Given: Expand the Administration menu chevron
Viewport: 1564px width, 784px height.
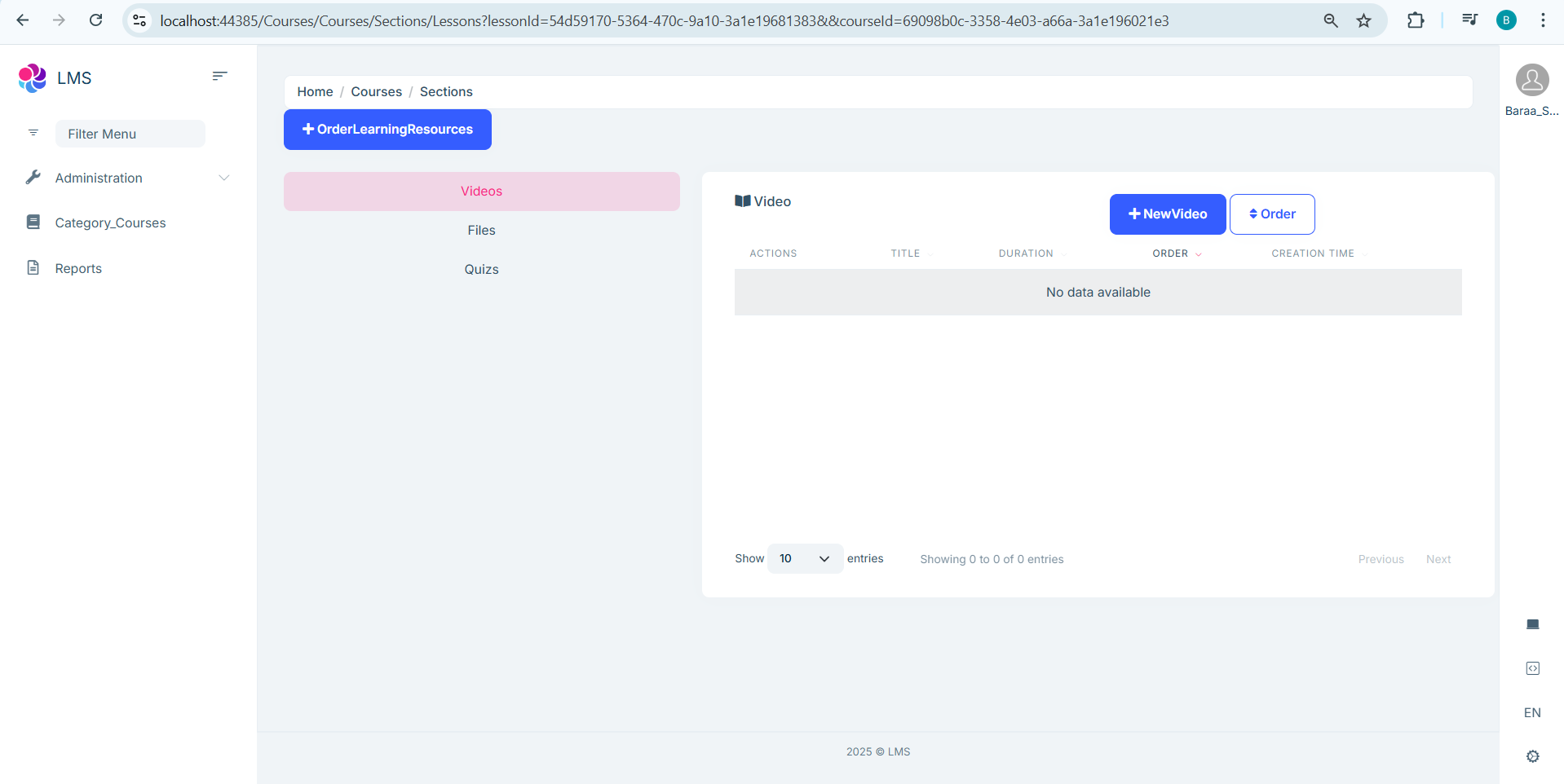Looking at the screenshot, I should tap(224, 178).
